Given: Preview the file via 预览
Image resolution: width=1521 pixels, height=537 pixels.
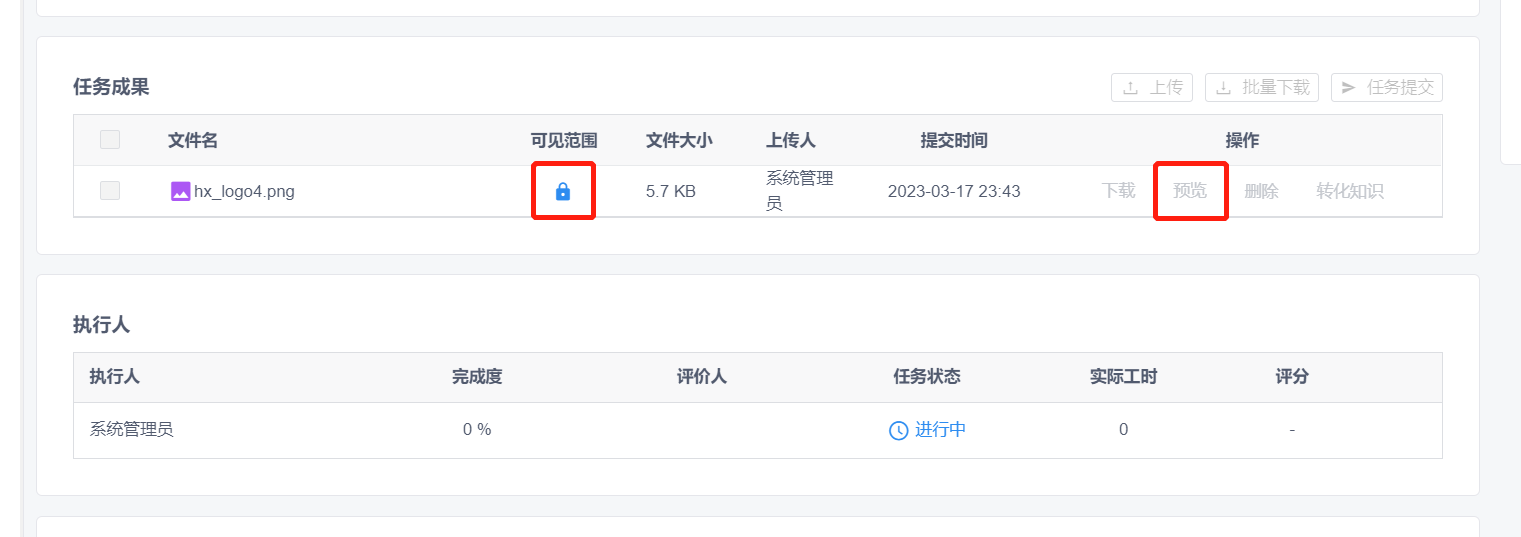Looking at the screenshot, I should pos(1190,191).
